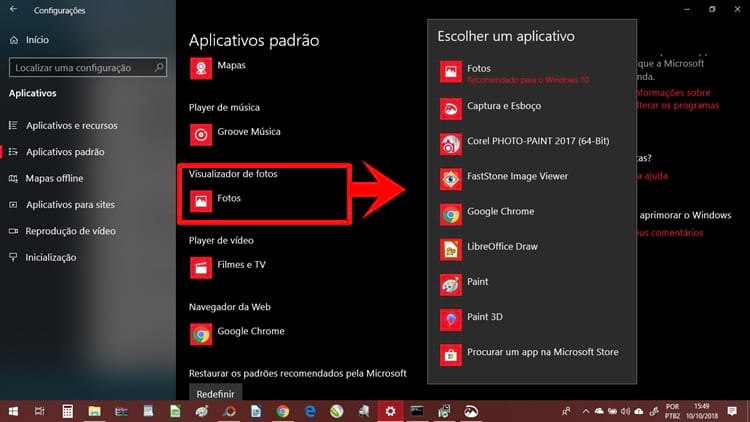Screen dimensions: 750x422
Task: Open Aplicativos e recursos in sidebar
Action: 70,126
